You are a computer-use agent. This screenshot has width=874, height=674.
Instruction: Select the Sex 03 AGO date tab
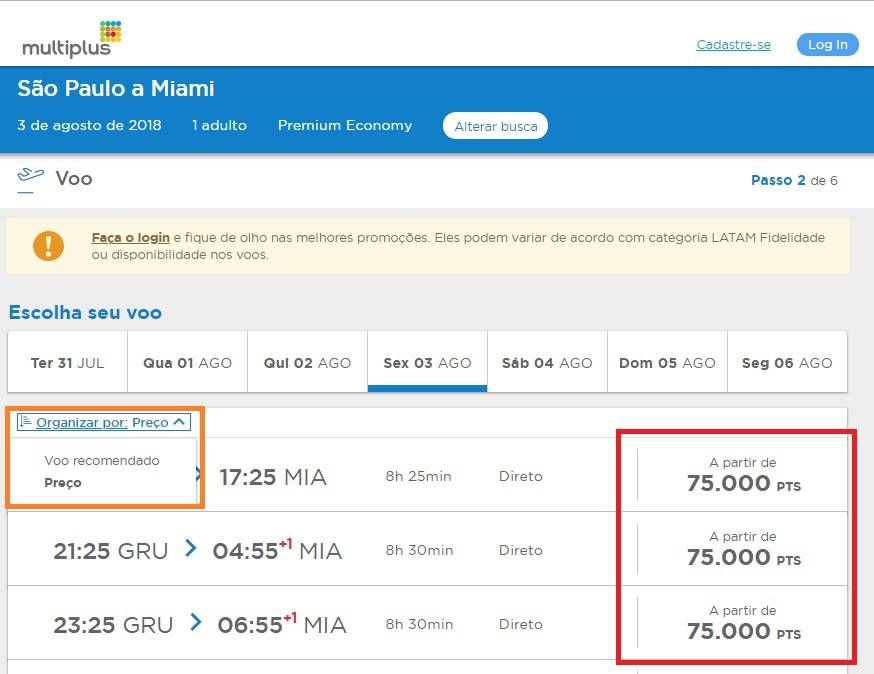pyautogui.click(x=428, y=362)
